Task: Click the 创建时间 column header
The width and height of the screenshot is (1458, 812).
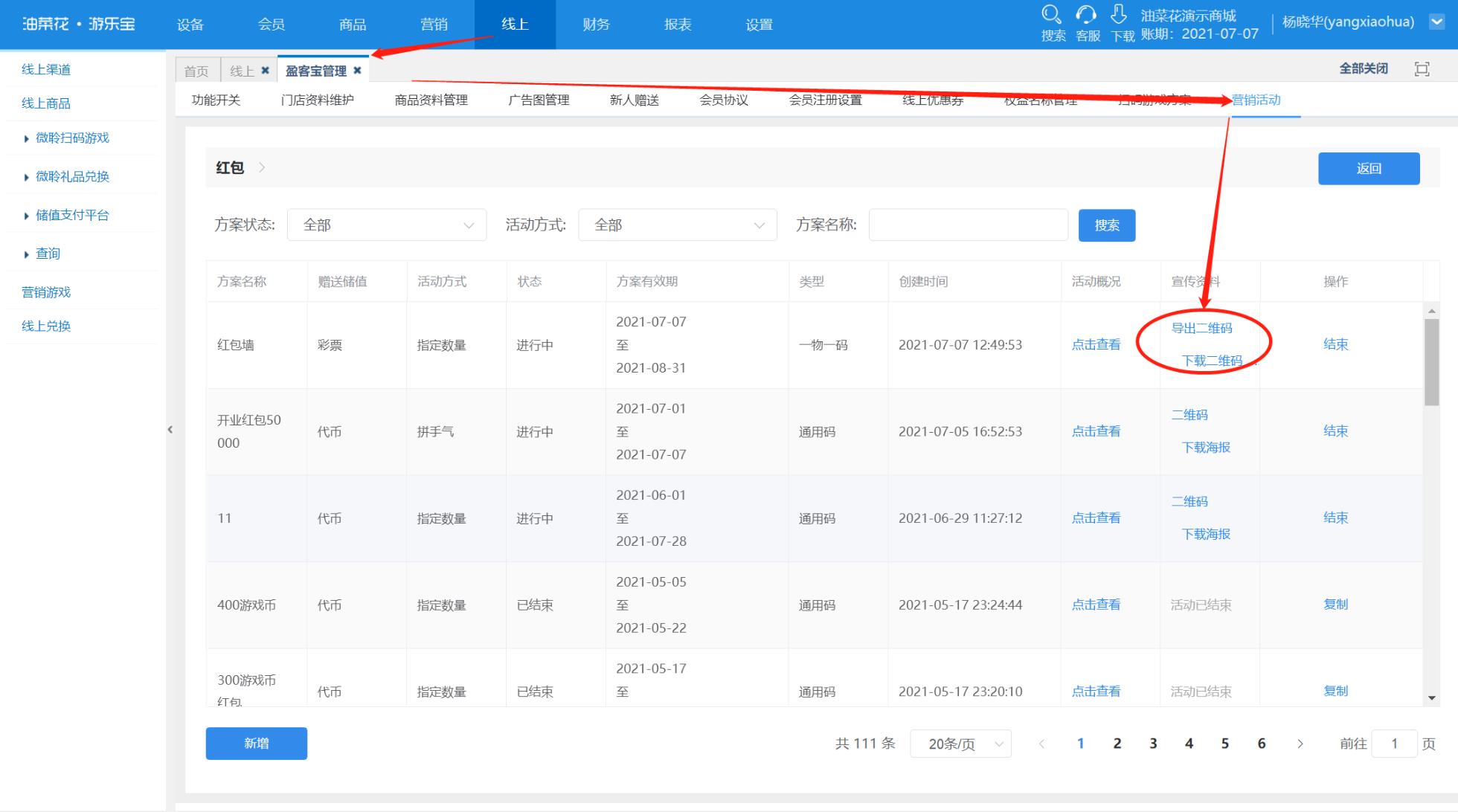Action: pyautogui.click(x=923, y=282)
